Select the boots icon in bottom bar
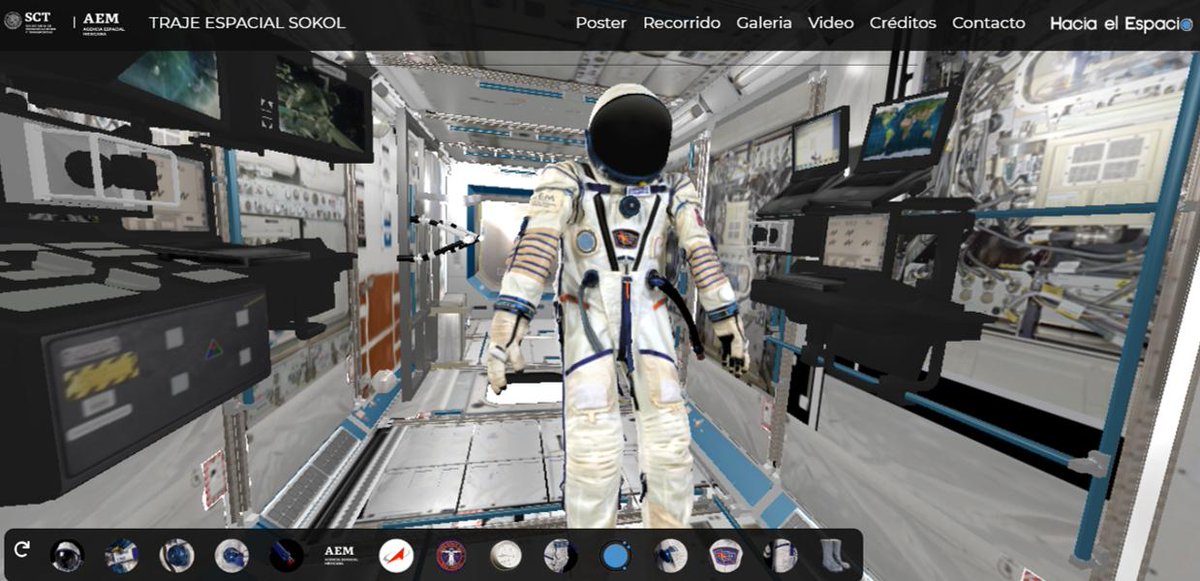The image size is (1200, 581). [x=833, y=554]
